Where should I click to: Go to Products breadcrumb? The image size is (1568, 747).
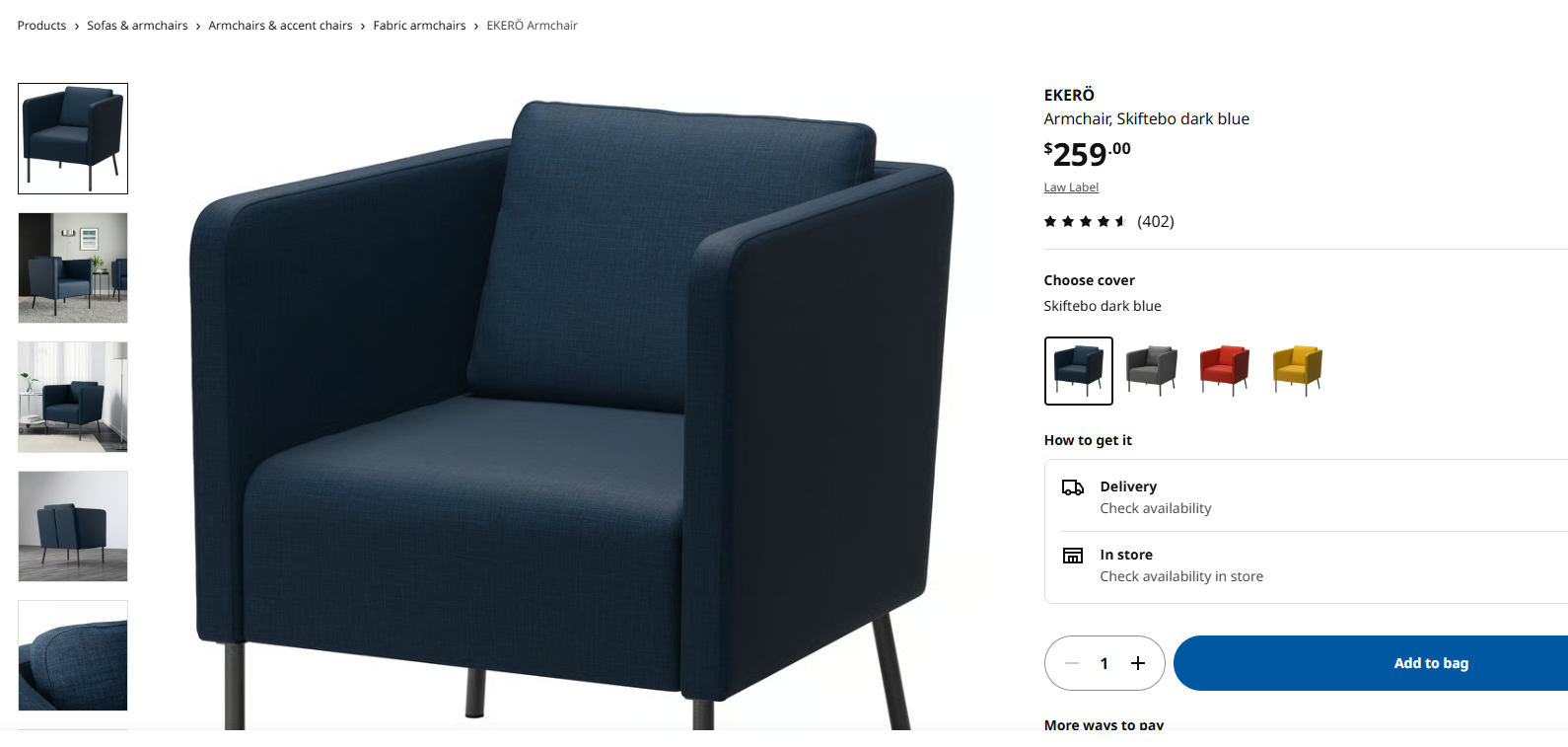pyautogui.click(x=41, y=26)
